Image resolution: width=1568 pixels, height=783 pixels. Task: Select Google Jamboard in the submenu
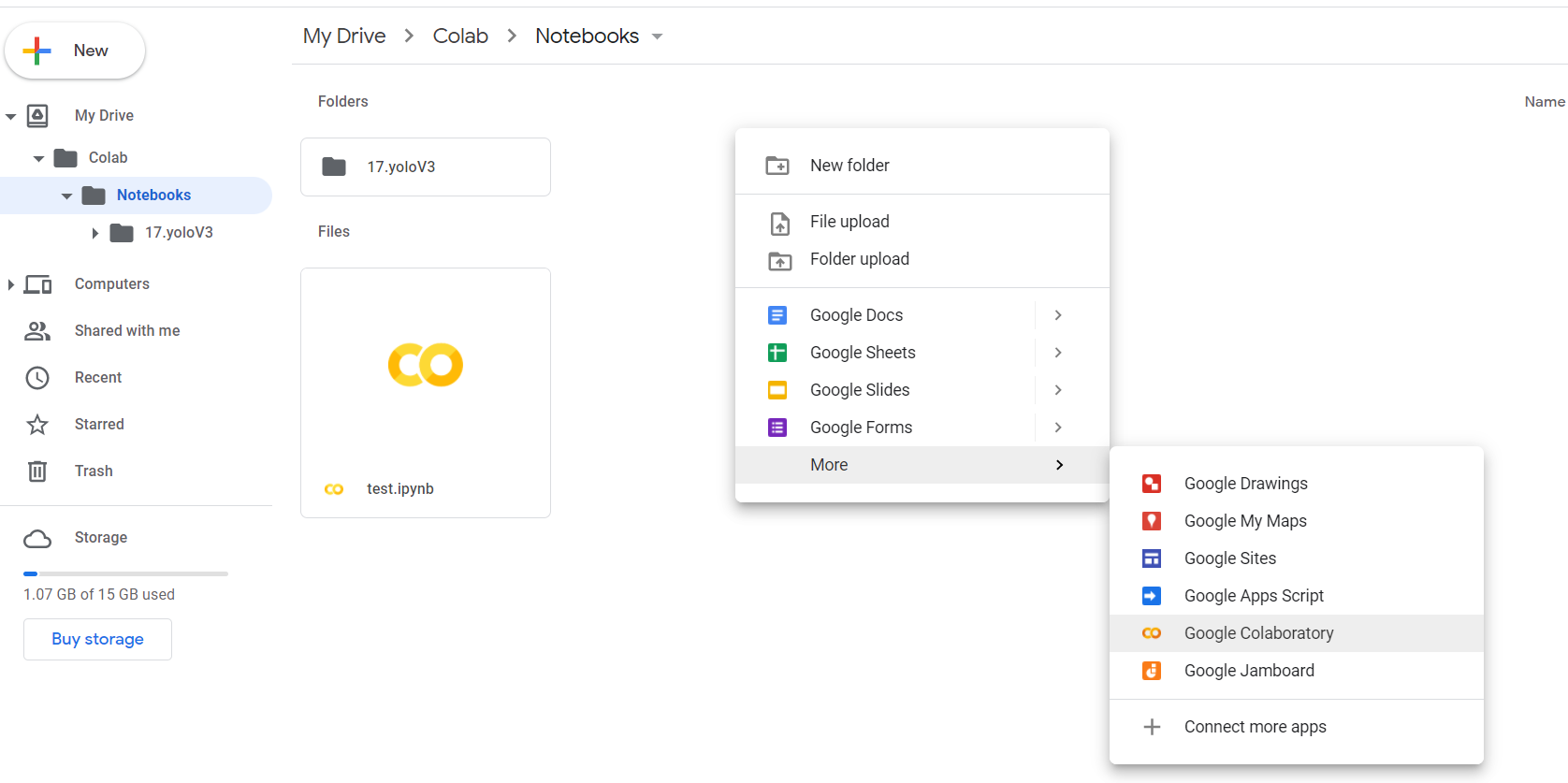click(1297, 671)
